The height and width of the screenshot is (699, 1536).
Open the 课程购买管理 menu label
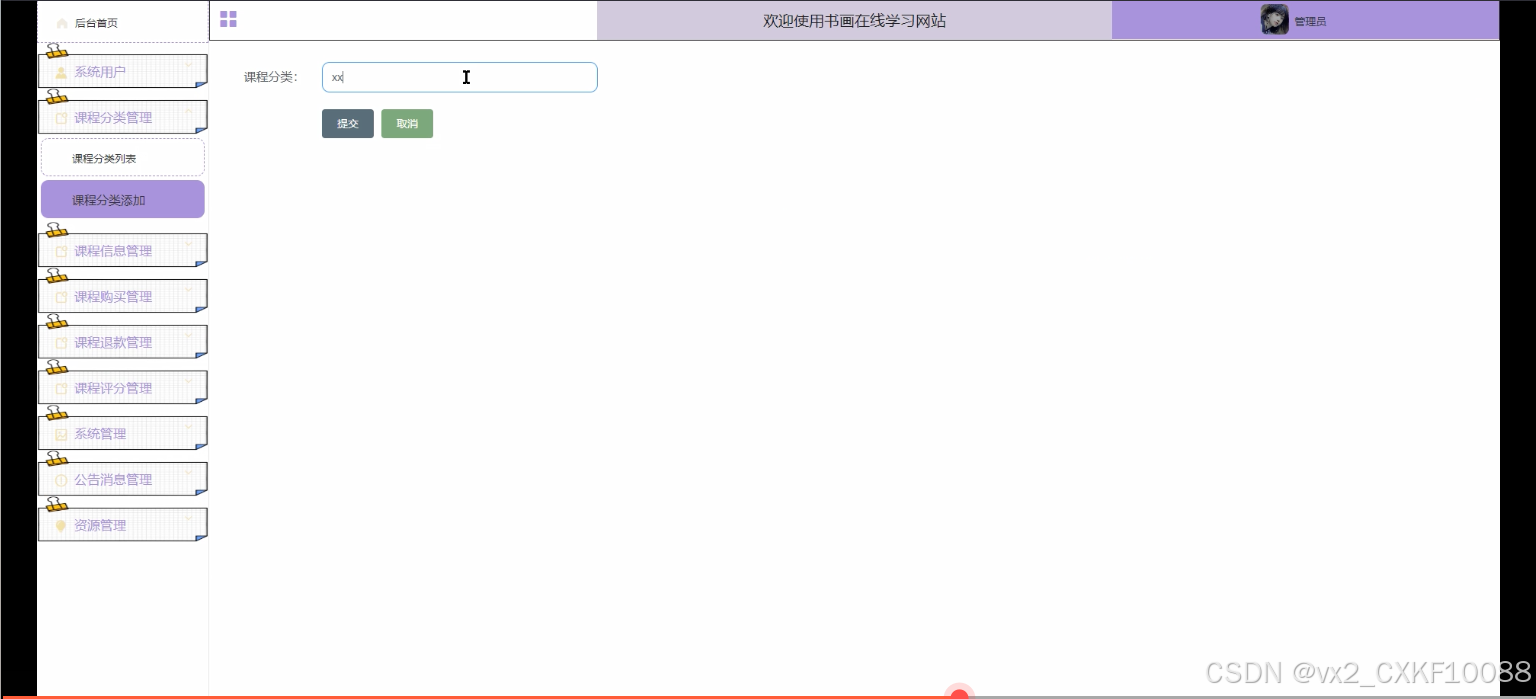click(x=113, y=297)
